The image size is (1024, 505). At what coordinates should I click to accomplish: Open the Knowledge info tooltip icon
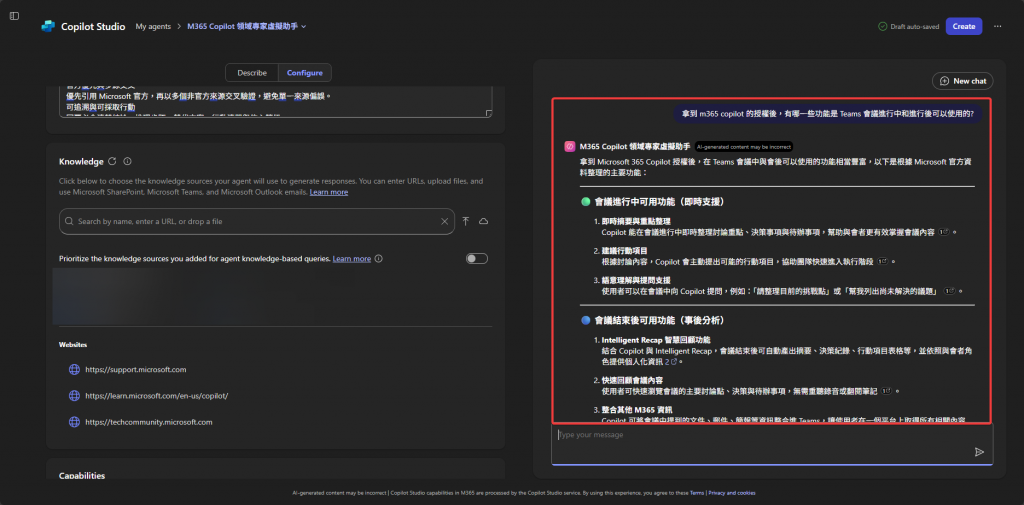[x=127, y=161]
